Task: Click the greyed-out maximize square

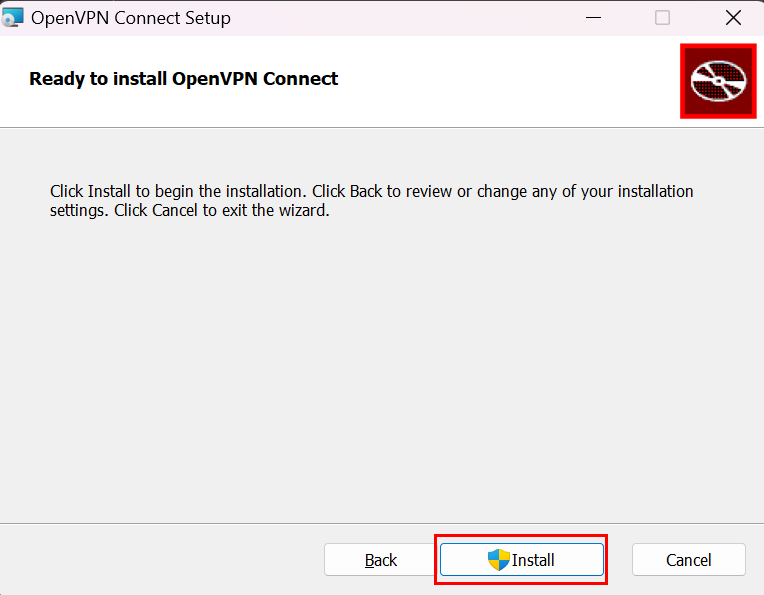Action: [x=662, y=17]
